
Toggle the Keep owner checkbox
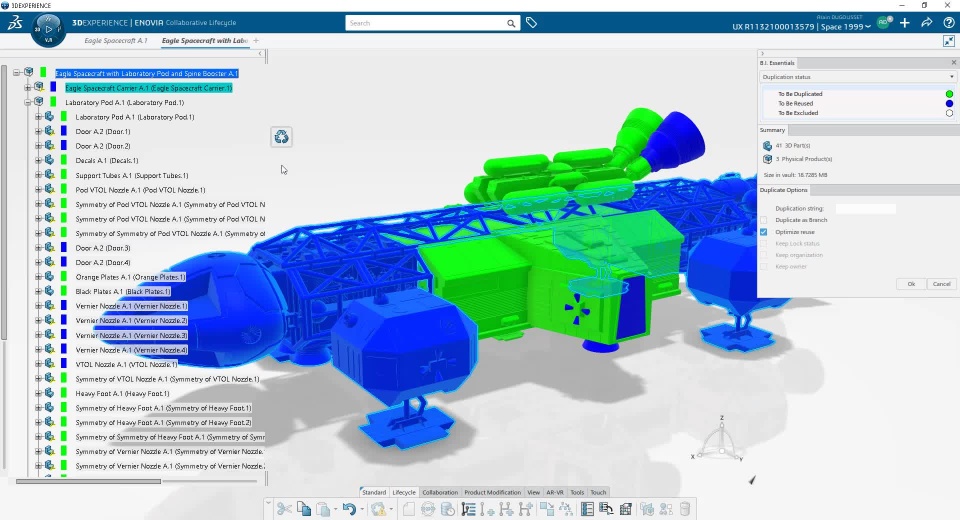point(763,267)
